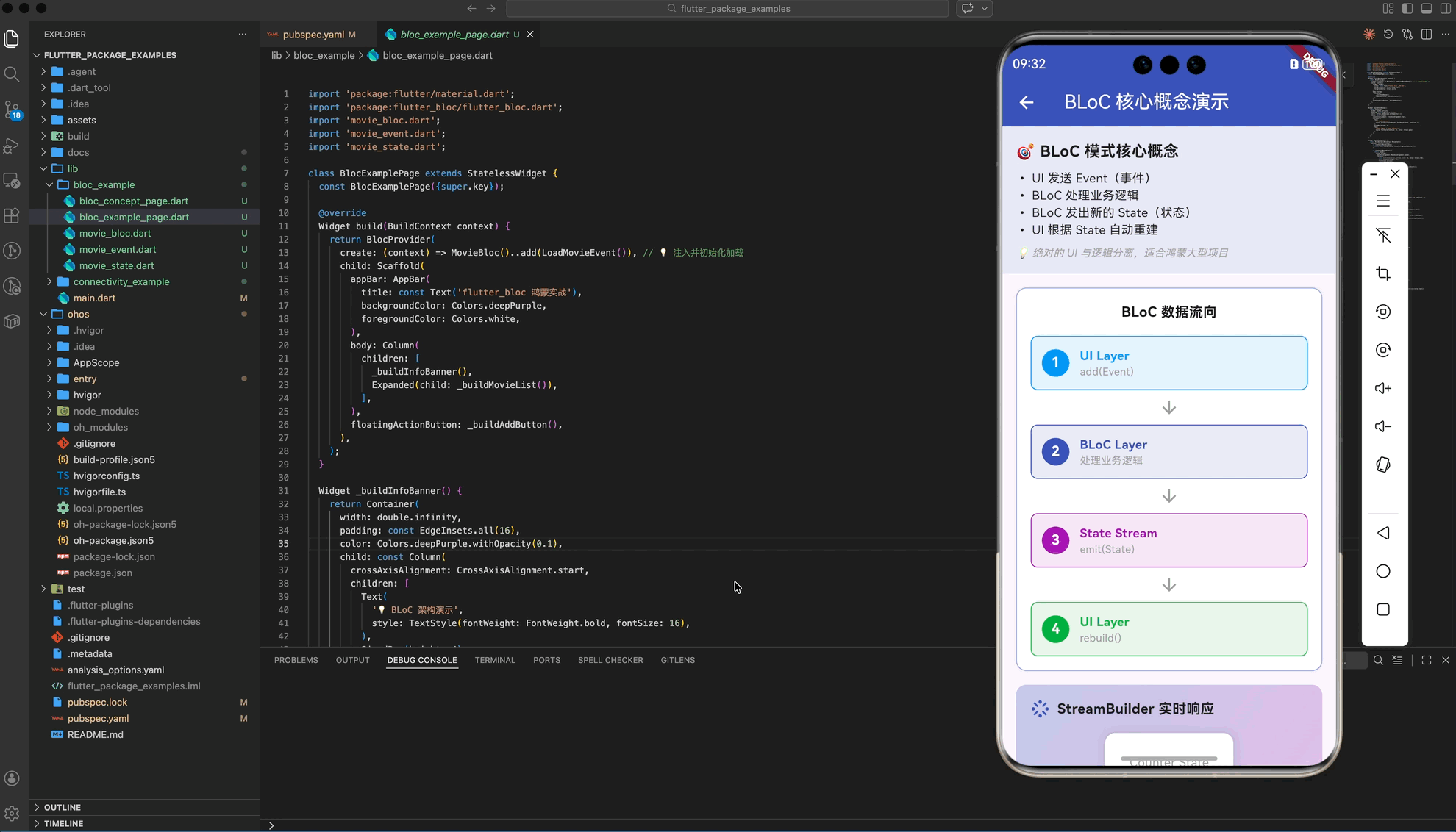Open the Search view in activity bar
This screenshot has width=1456, height=832.
tap(12, 74)
